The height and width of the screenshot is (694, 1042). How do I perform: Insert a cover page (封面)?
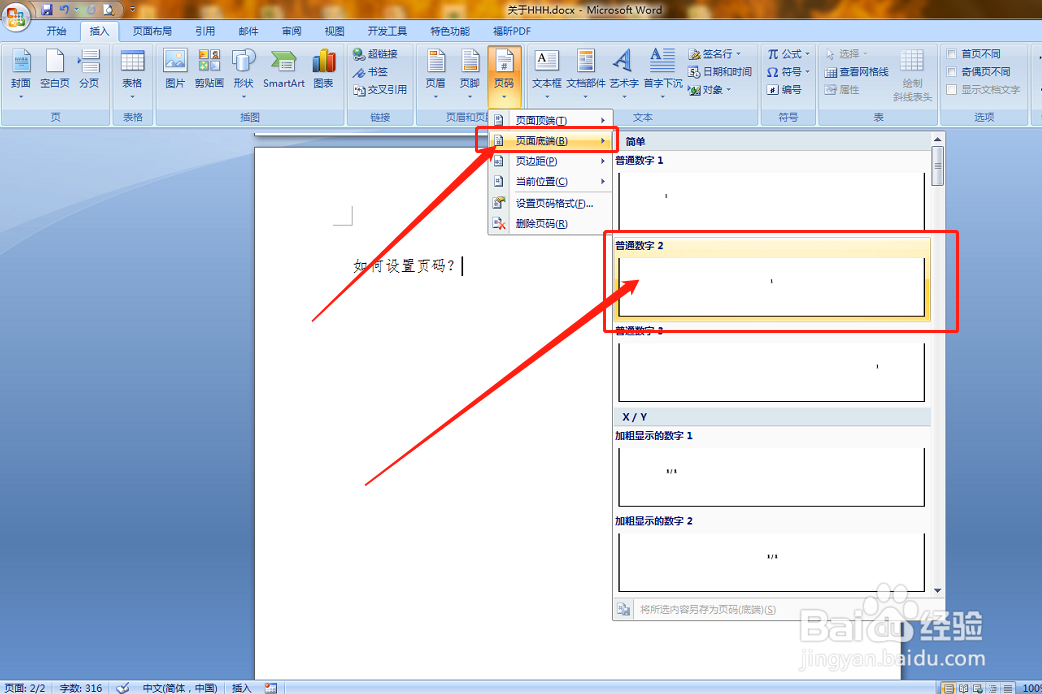(x=21, y=73)
